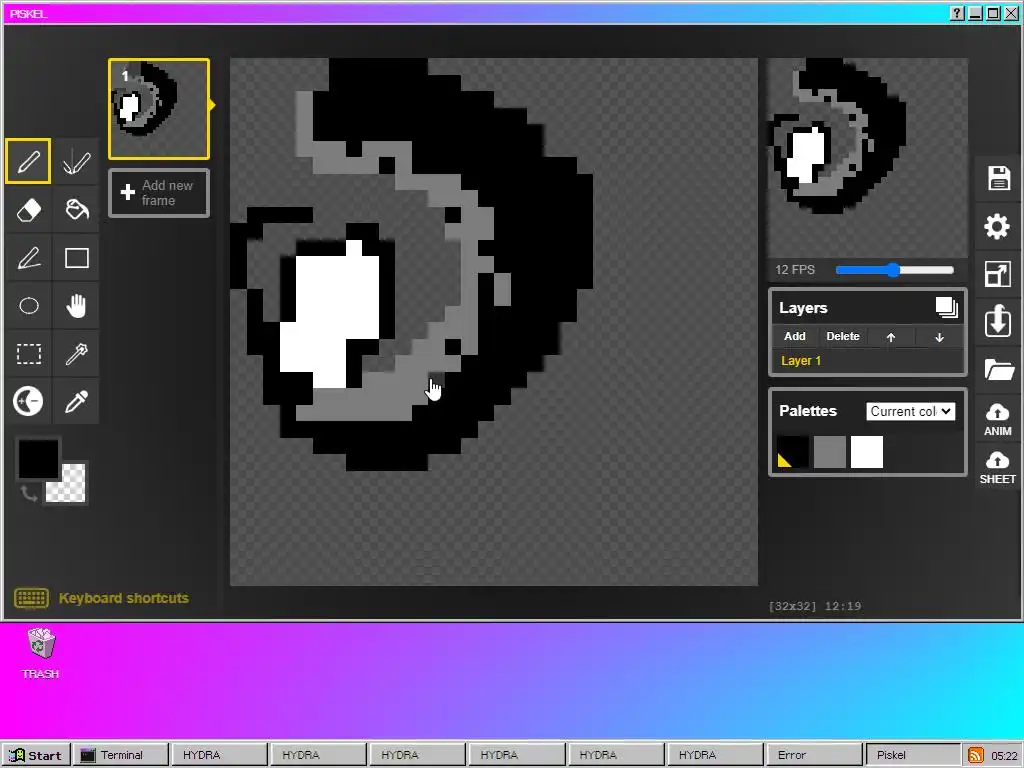Click Add layer button

794,336
